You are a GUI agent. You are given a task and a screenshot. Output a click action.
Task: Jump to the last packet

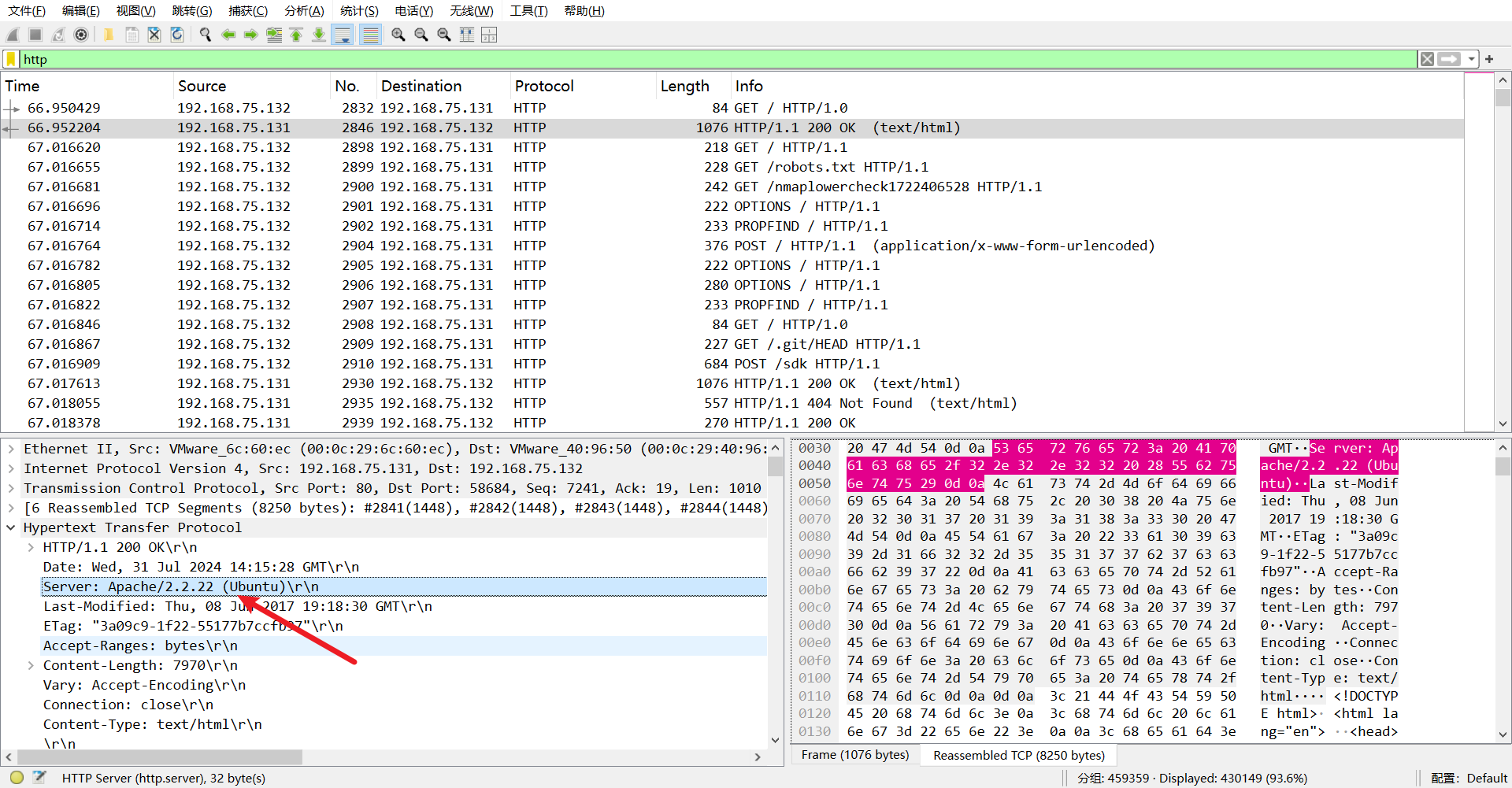click(319, 35)
